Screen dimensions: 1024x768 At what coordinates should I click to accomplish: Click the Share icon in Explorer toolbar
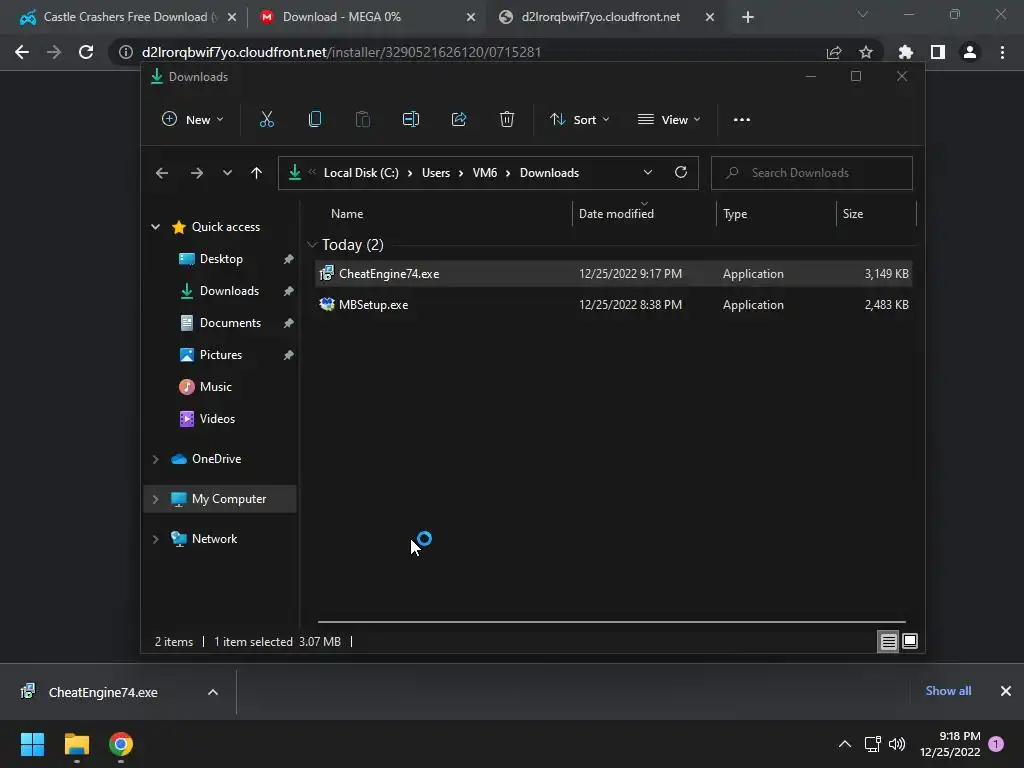tap(459, 119)
